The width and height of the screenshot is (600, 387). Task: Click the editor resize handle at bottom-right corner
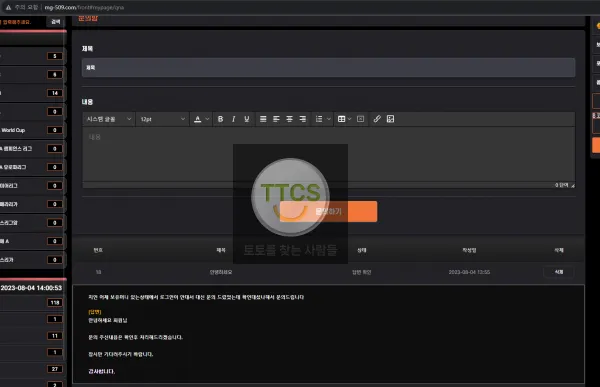pos(572,185)
